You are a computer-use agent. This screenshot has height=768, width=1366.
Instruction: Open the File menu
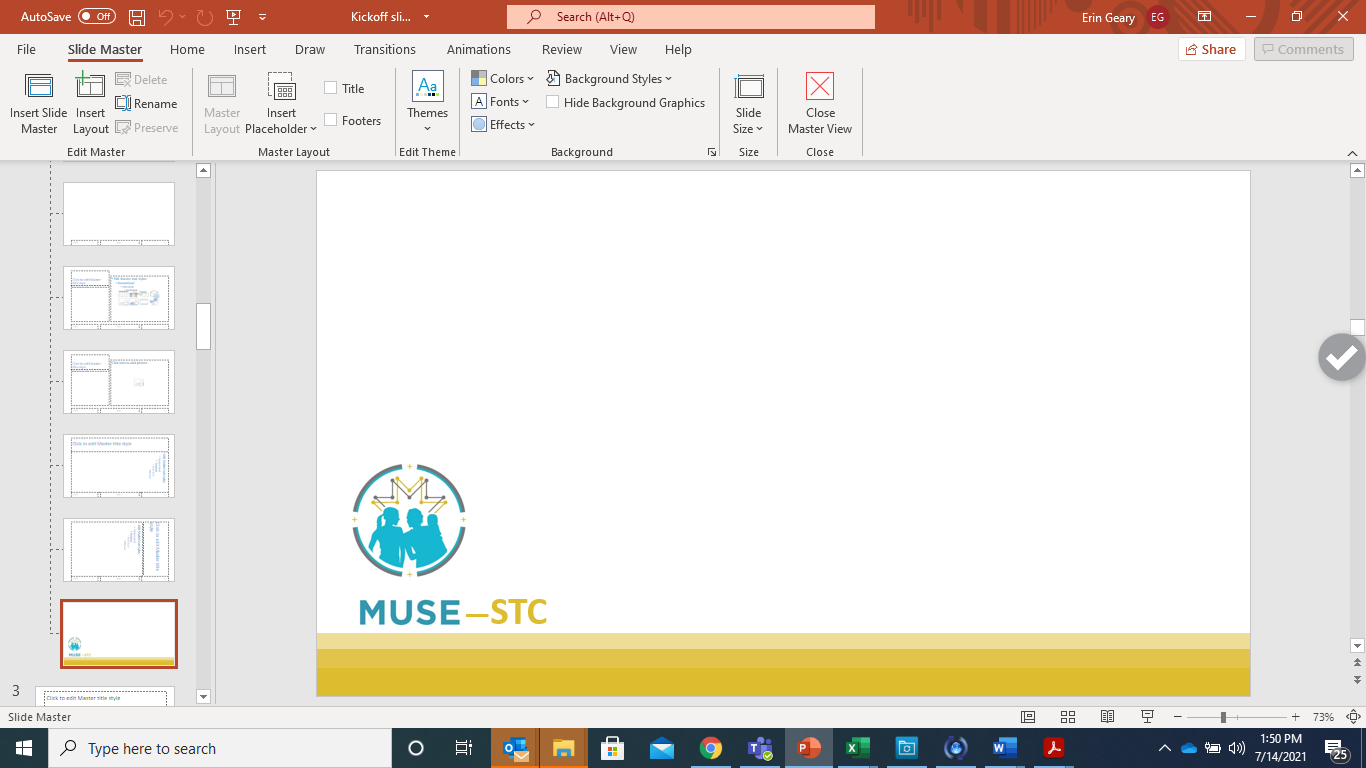(26, 49)
